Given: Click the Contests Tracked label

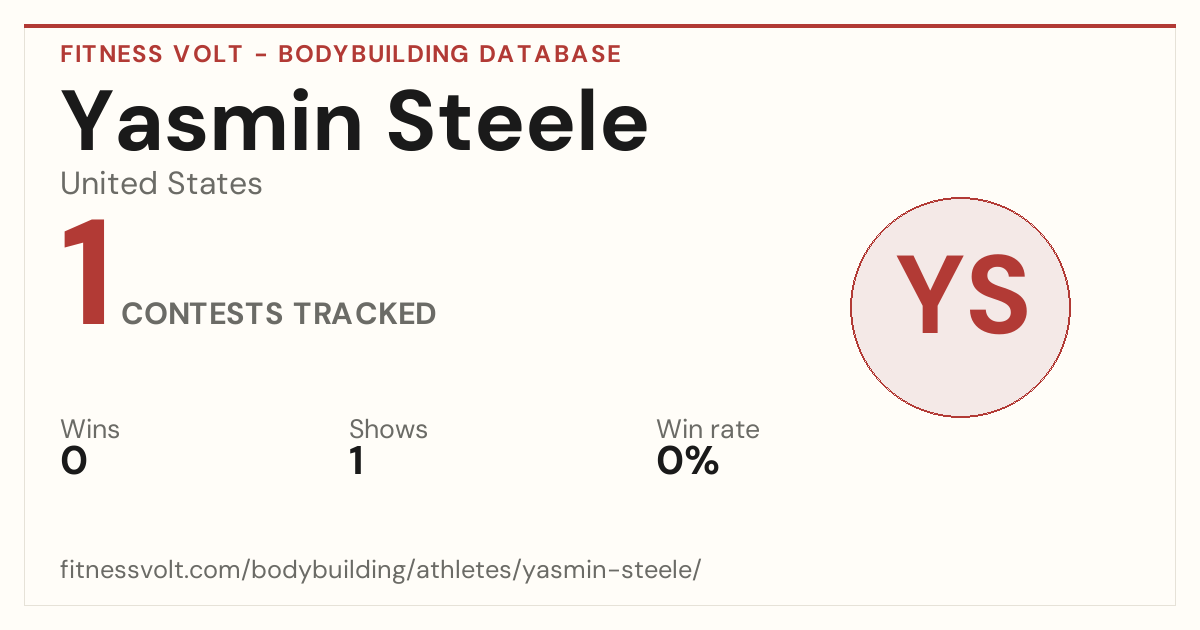Looking at the screenshot, I should [279, 314].
